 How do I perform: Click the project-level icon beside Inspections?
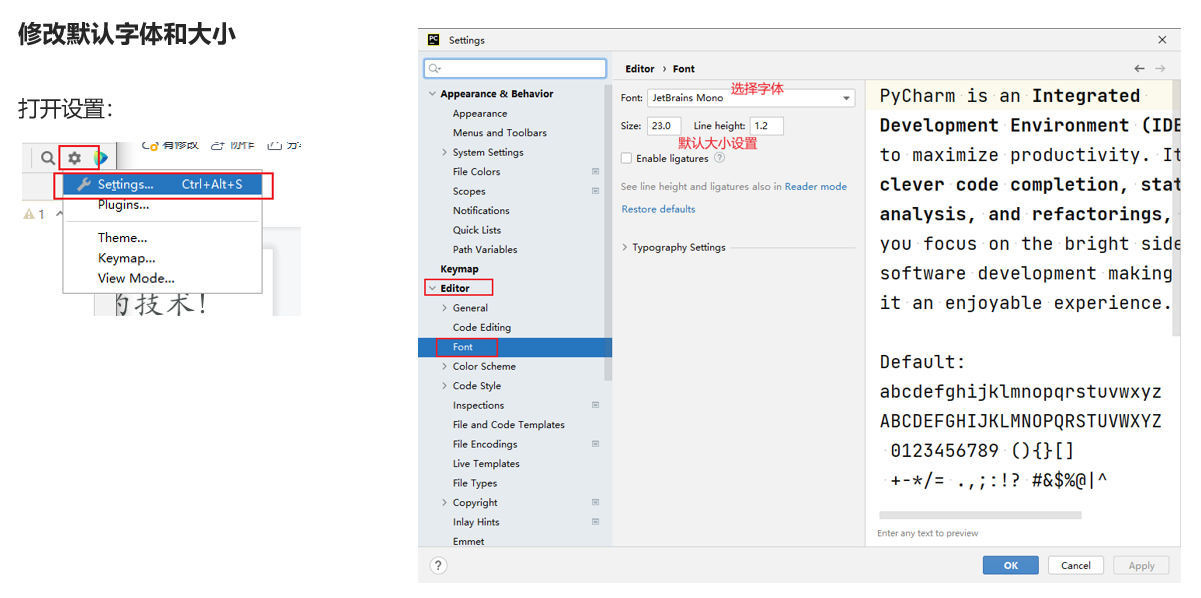tap(596, 405)
